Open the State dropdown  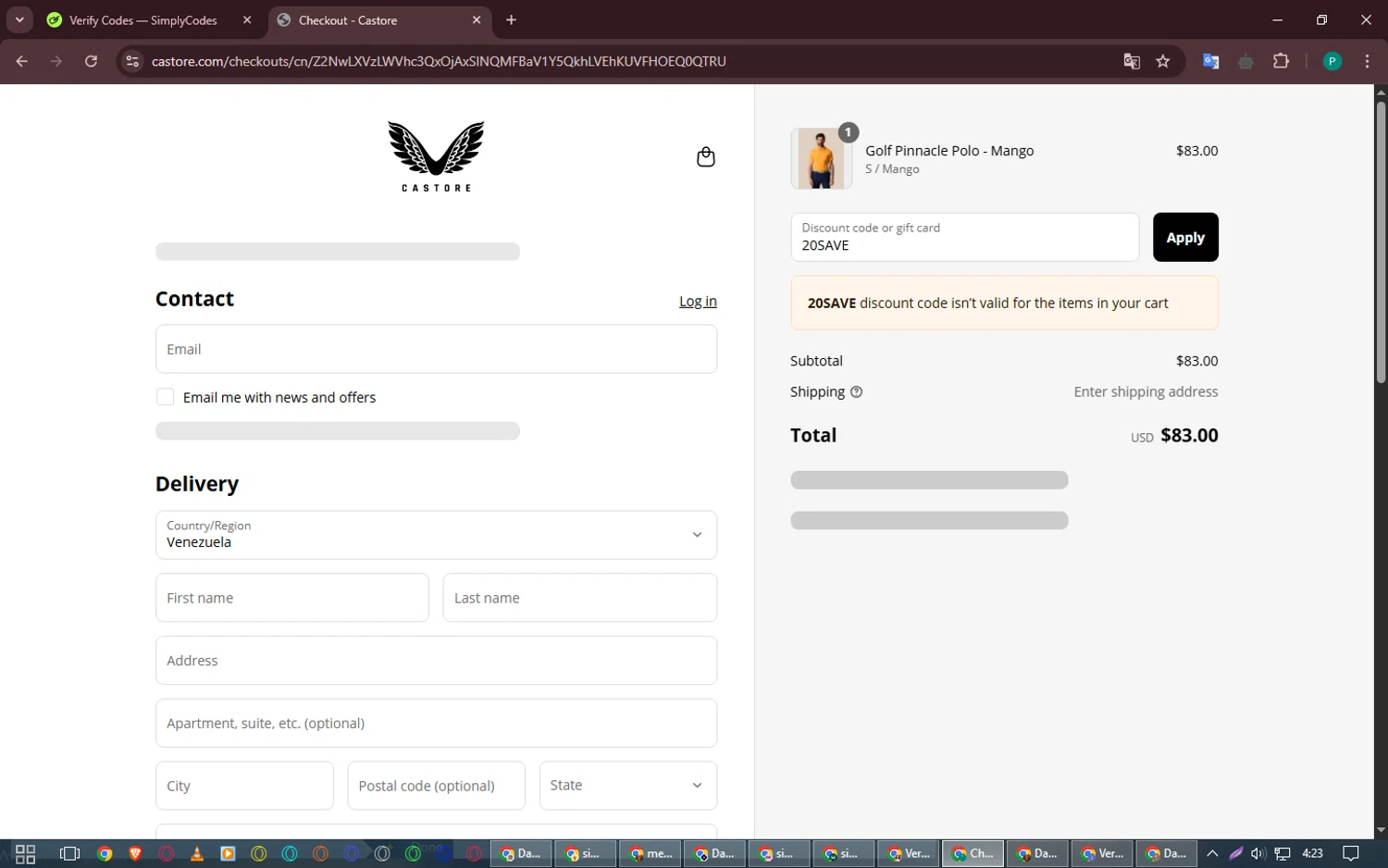point(628,786)
